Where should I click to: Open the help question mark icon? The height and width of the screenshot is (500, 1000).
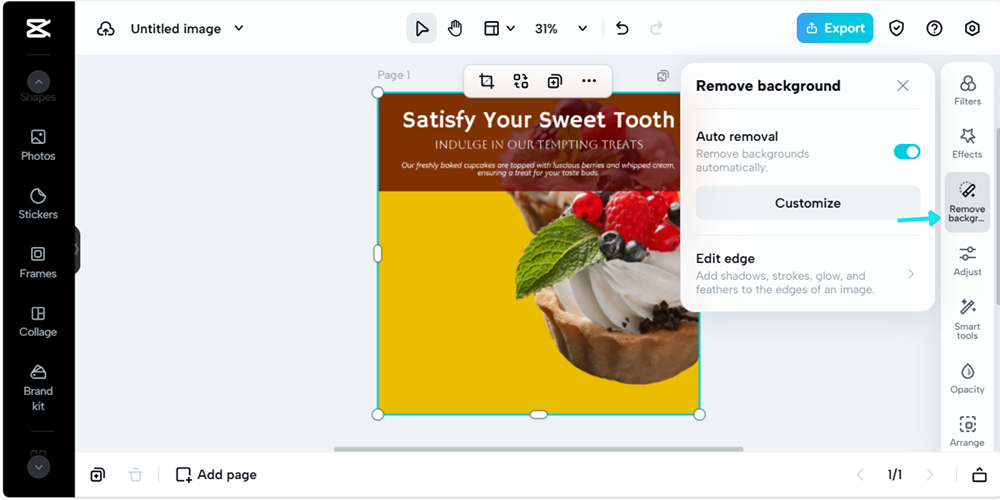coord(934,28)
